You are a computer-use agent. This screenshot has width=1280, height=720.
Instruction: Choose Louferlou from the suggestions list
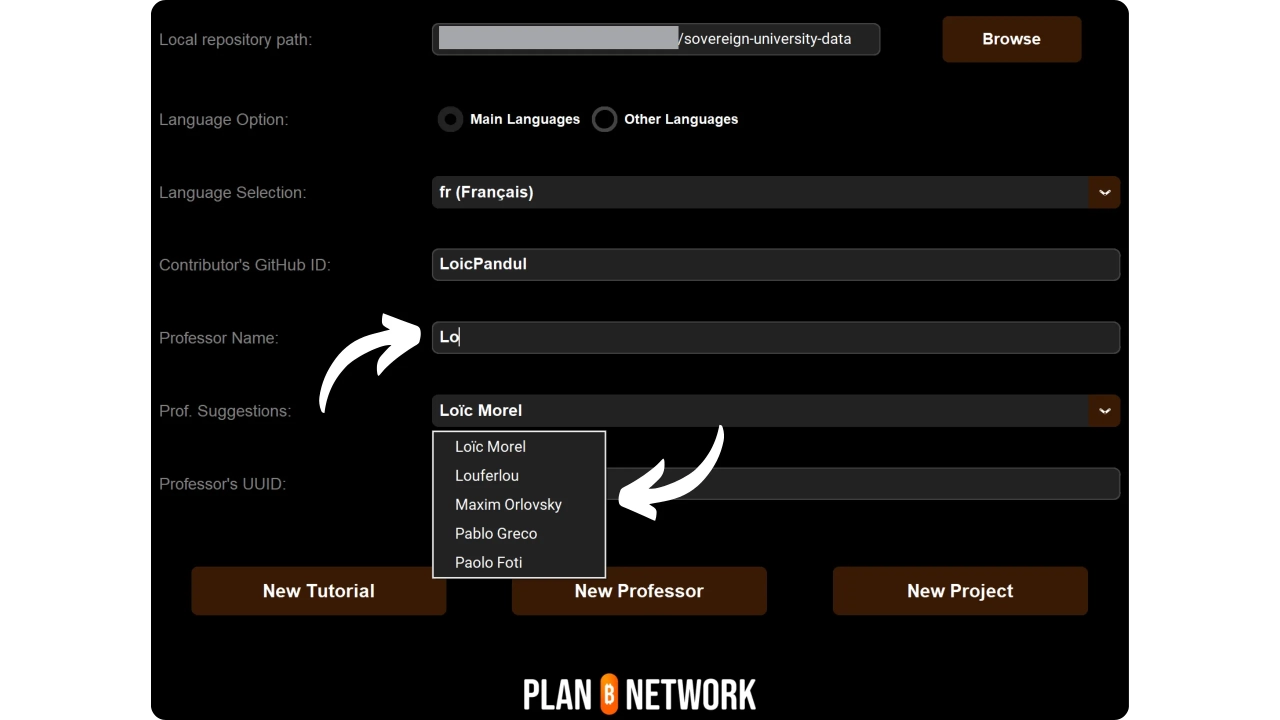point(487,476)
